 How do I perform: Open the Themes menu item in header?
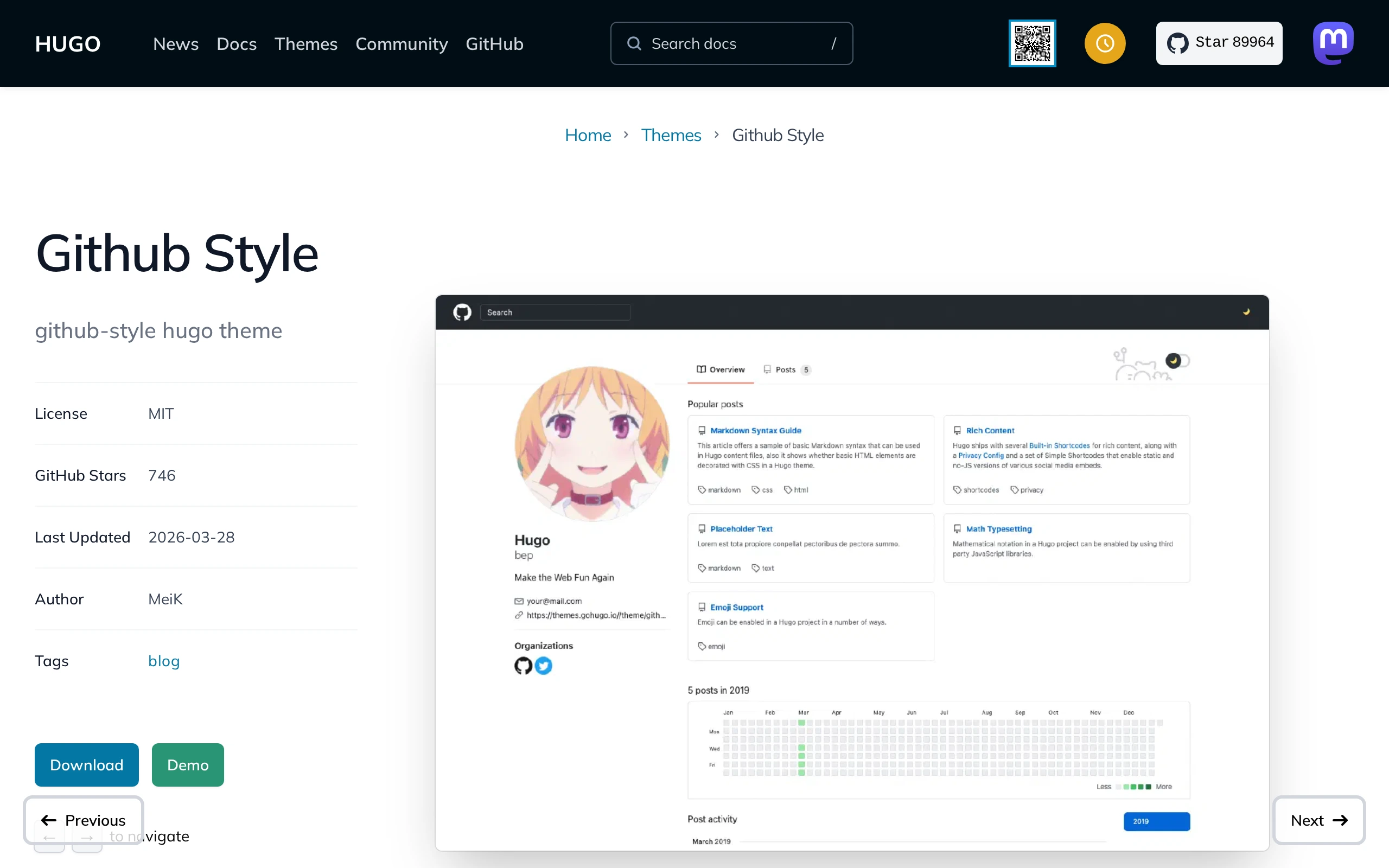point(306,44)
